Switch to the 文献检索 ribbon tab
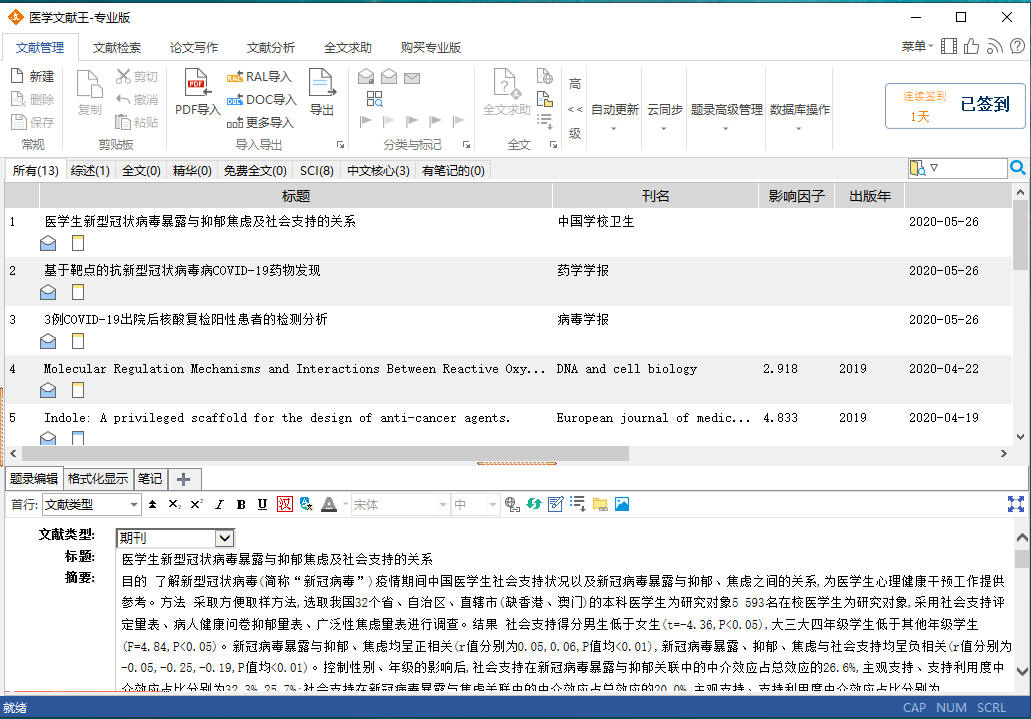Viewport: 1031px width, 719px height. (117, 47)
